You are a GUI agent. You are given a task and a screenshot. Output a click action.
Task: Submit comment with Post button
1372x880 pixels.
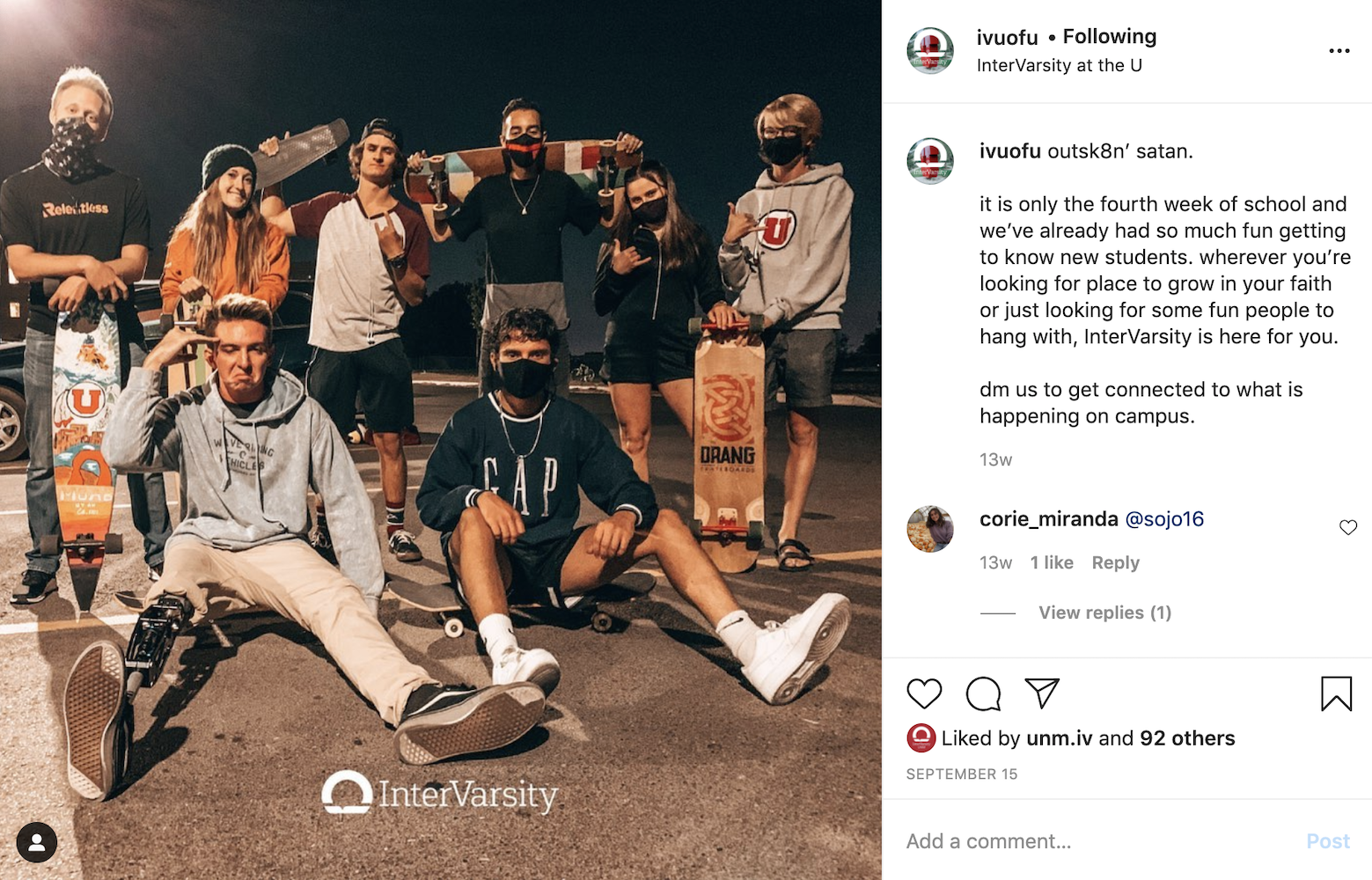[x=1328, y=841]
